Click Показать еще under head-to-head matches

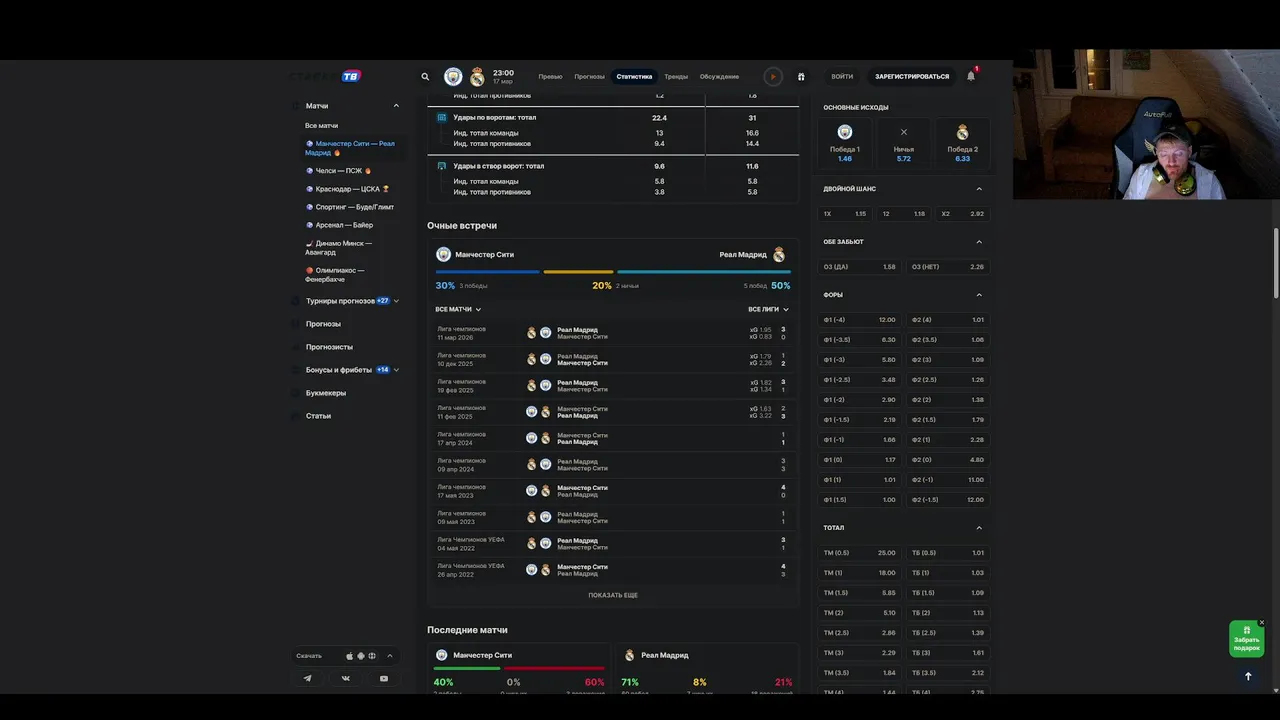point(613,595)
